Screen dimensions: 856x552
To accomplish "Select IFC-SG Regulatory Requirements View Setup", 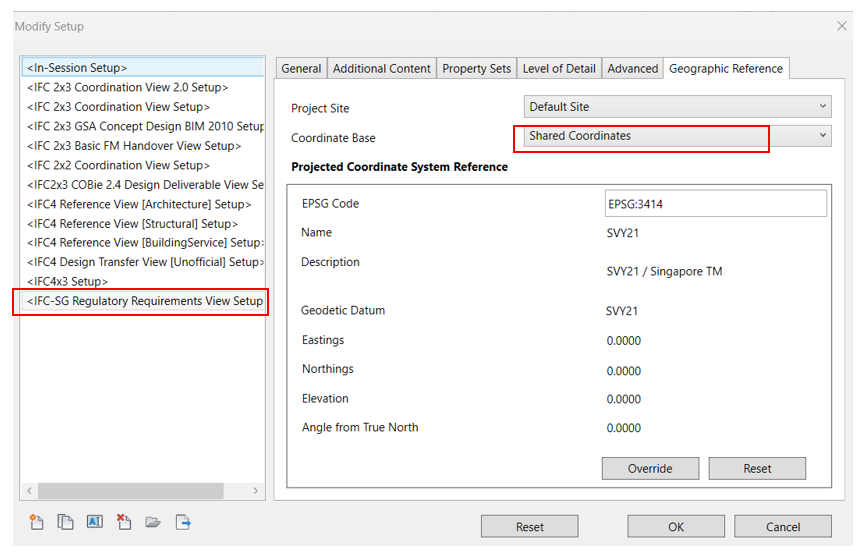I will (145, 301).
